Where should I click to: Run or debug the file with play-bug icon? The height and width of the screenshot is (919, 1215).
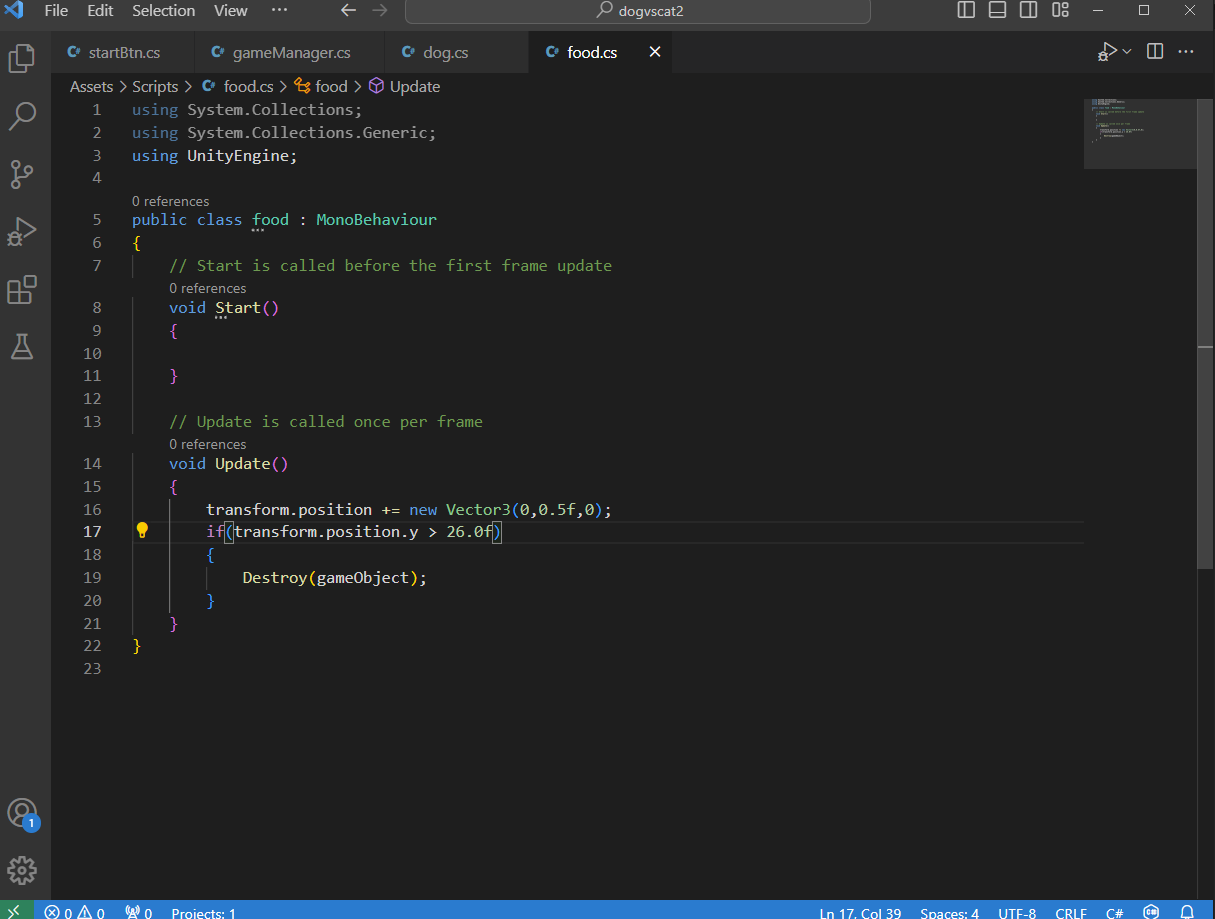coord(1106,51)
